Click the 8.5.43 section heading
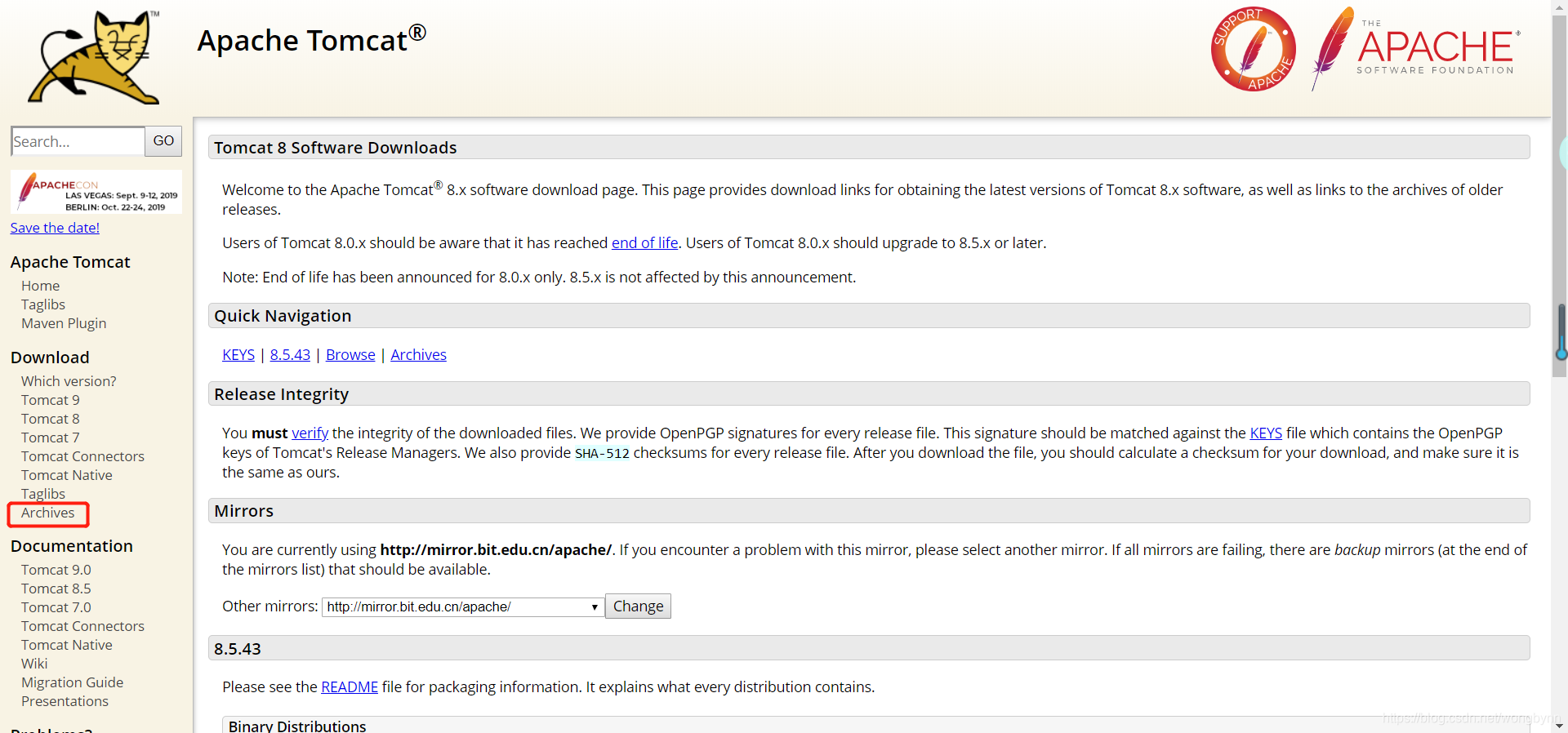The height and width of the screenshot is (733, 1568). pos(238,649)
